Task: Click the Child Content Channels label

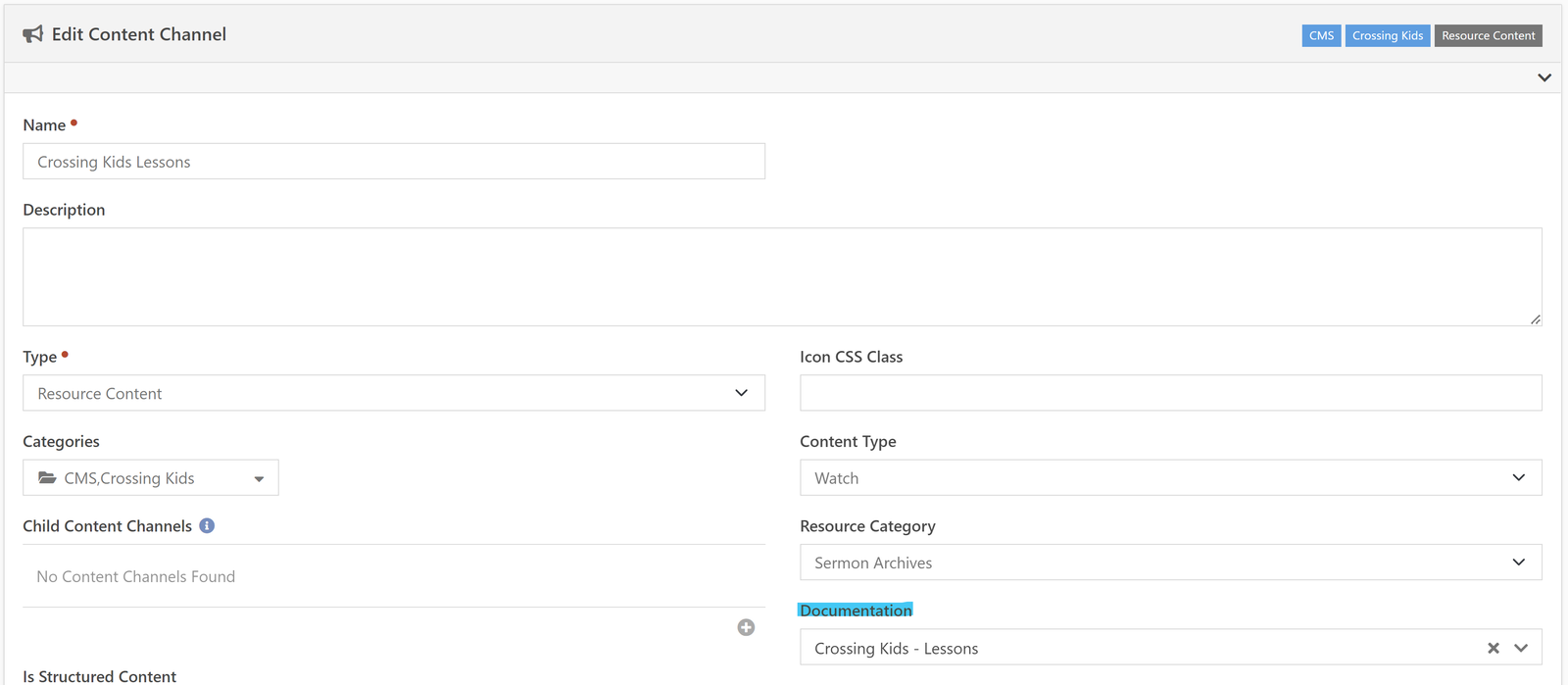Action: tap(108, 526)
